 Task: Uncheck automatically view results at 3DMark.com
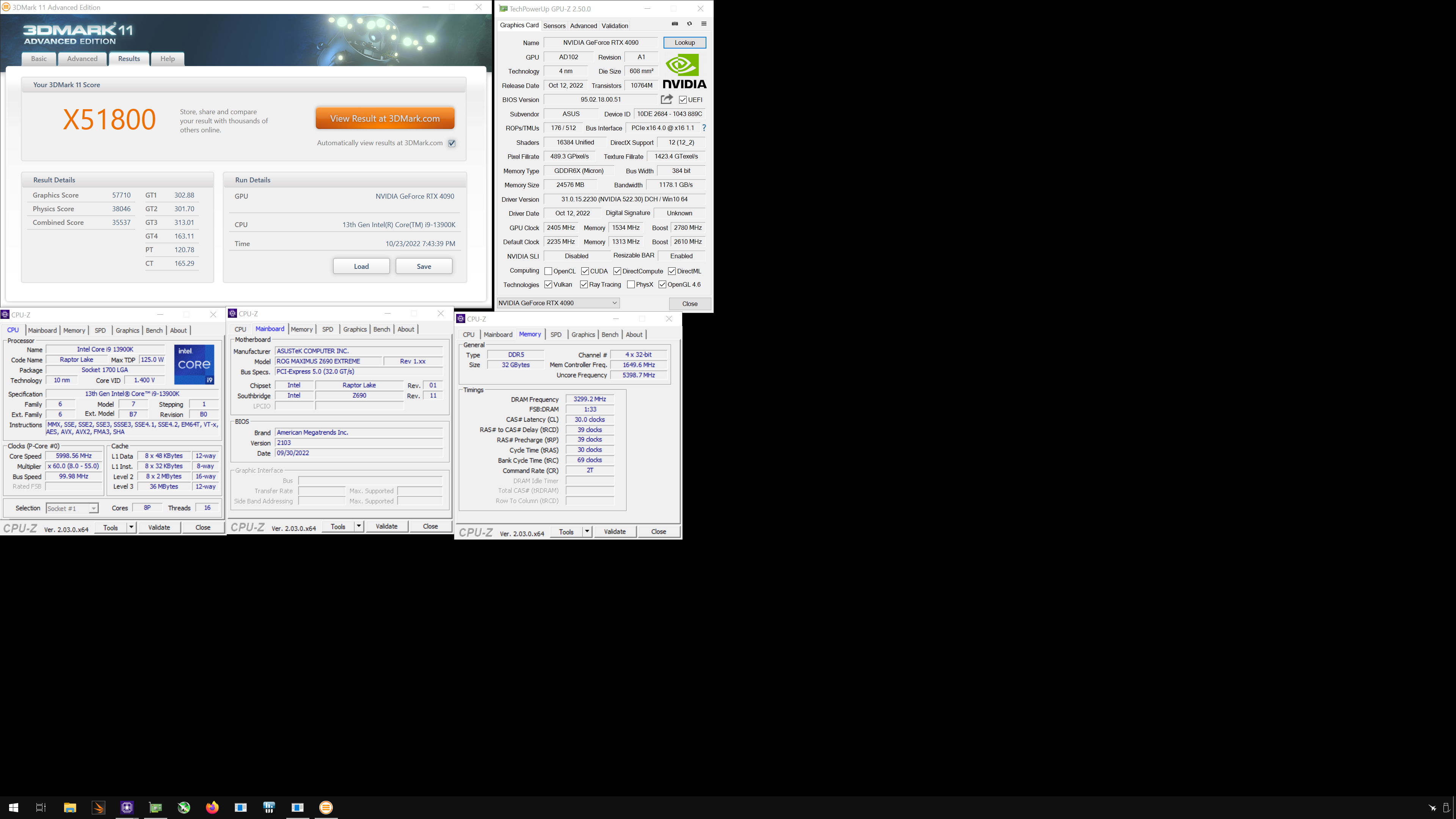(x=452, y=143)
